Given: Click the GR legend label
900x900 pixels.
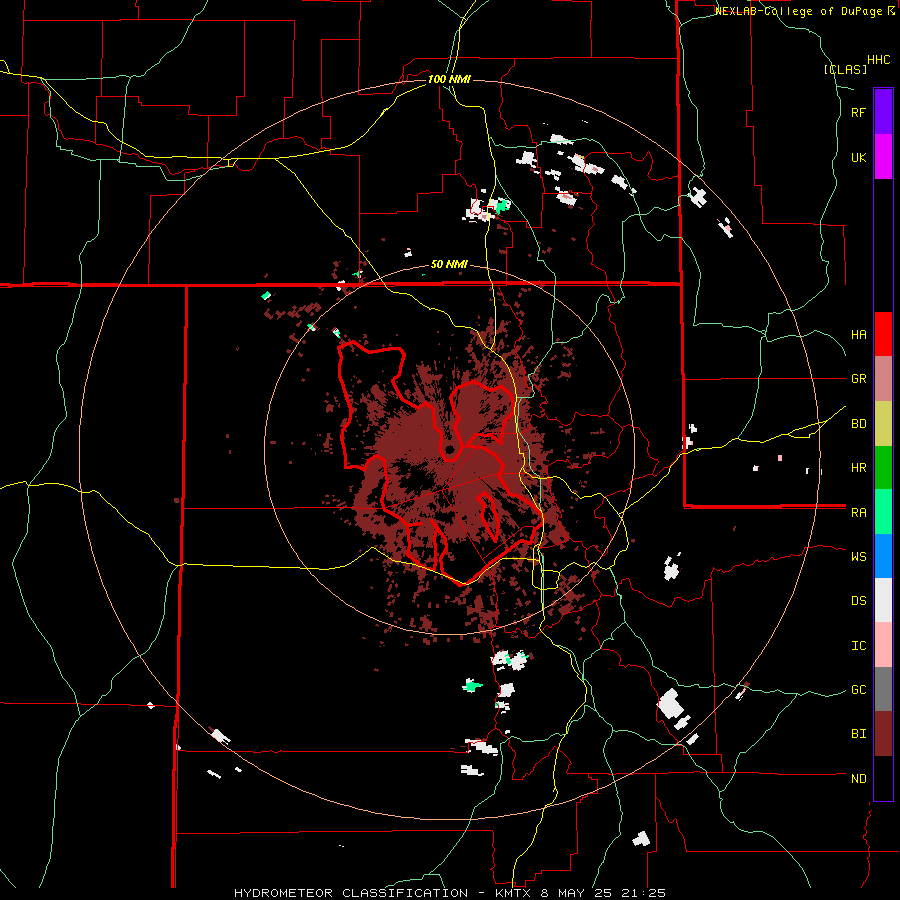Looking at the screenshot, I should (x=858, y=379).
